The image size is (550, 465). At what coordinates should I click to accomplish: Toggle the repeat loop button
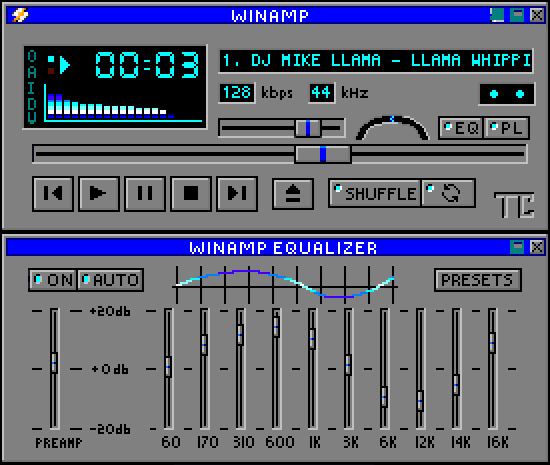(449, 193)
